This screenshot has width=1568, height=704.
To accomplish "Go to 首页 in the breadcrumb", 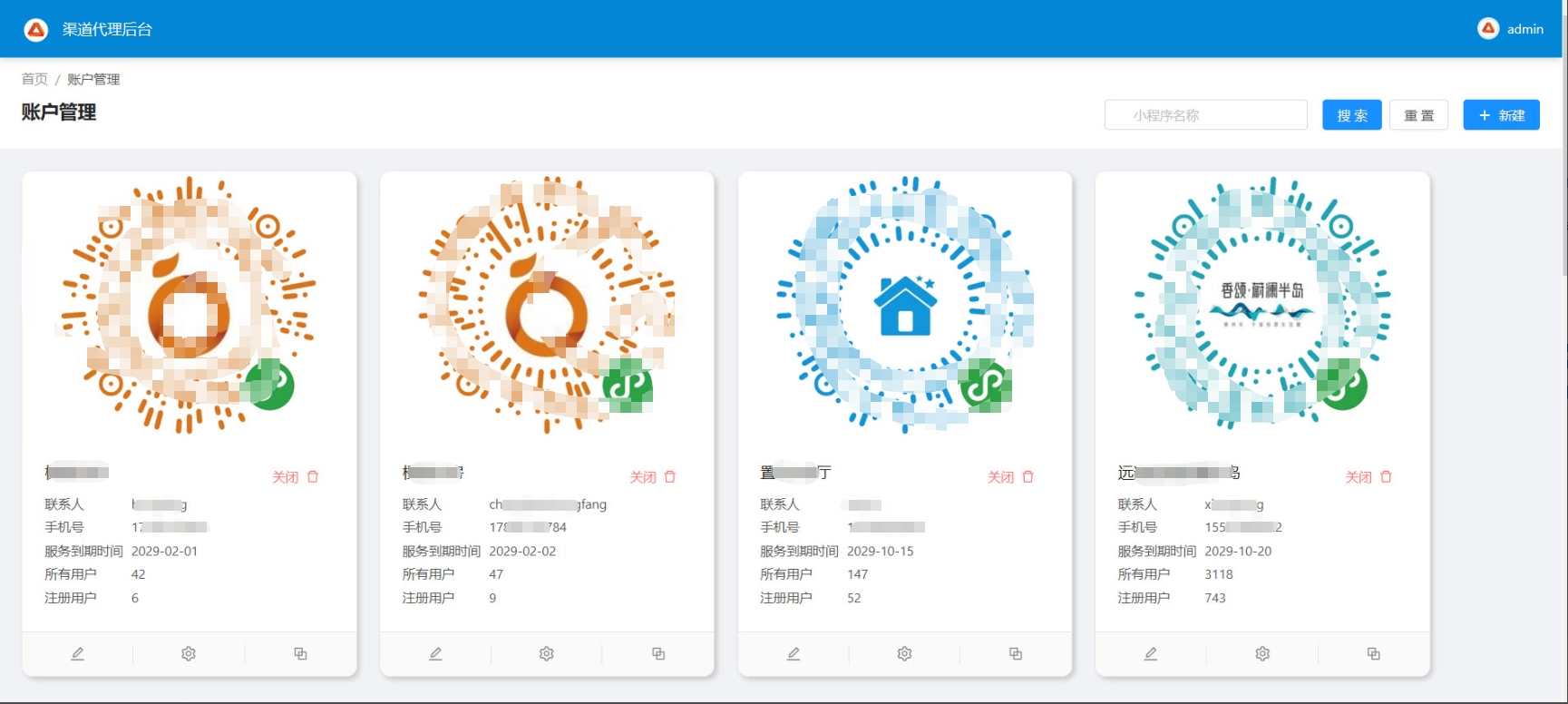I will tap(34, 79).
